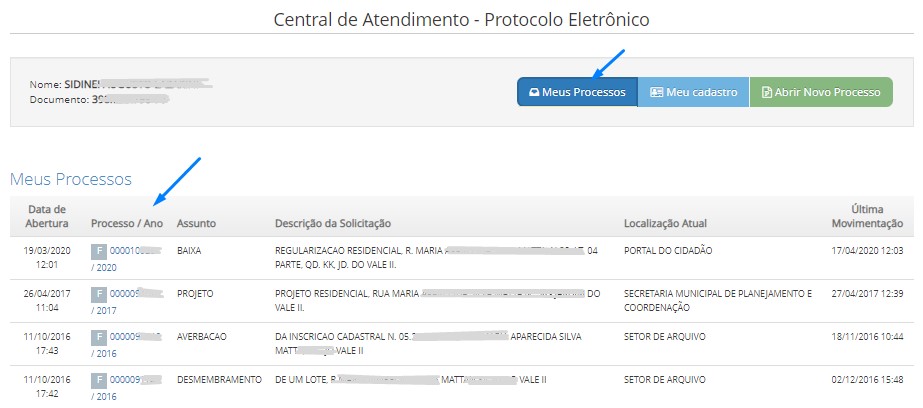Click the Assunto column header
Screen dimensions: 923x408
(x=196, y=222)
